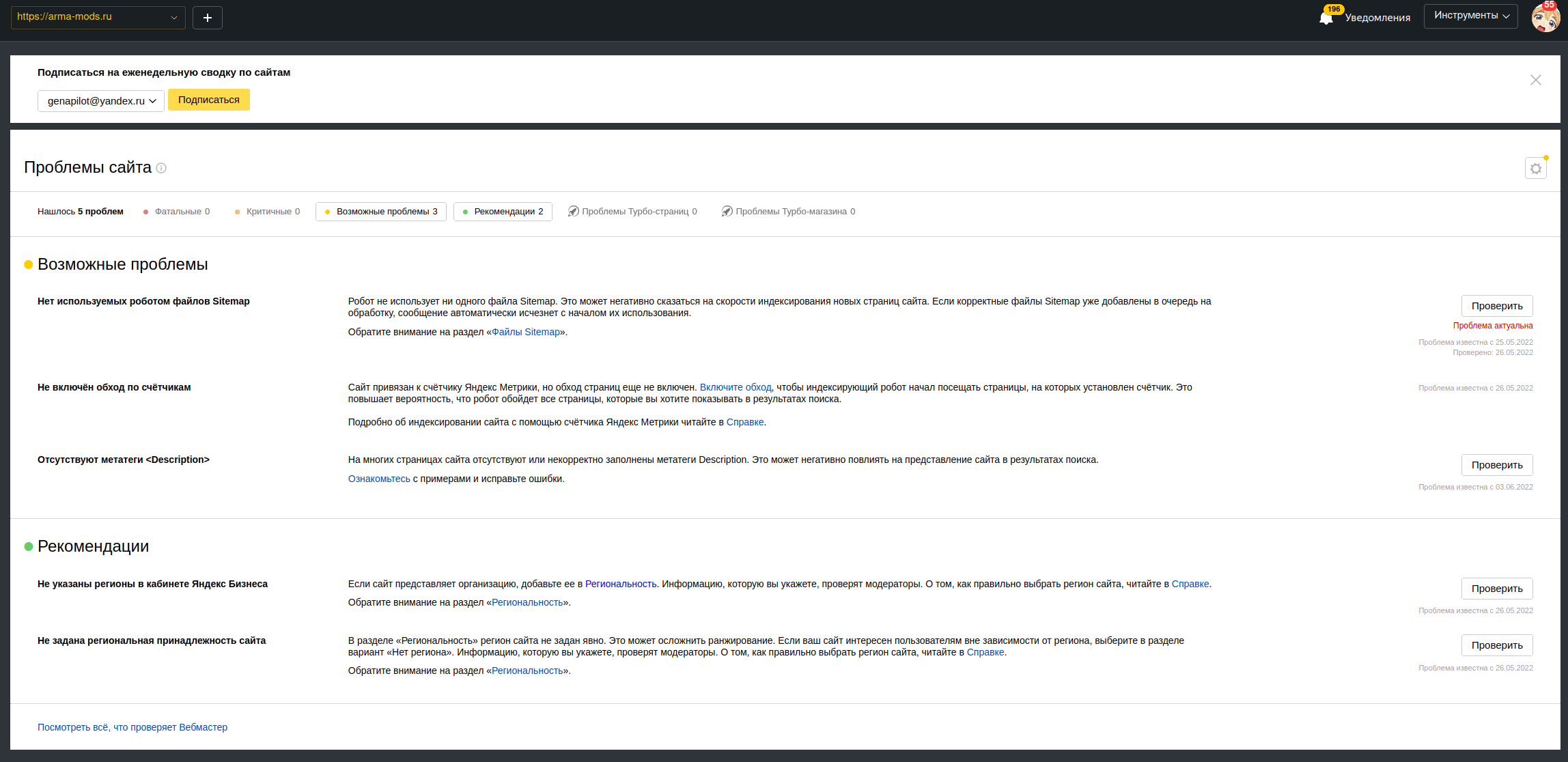Click the Turbo-pages rocket icon
The height and width of the screenshot is (762, 1568).
(573, 212)
